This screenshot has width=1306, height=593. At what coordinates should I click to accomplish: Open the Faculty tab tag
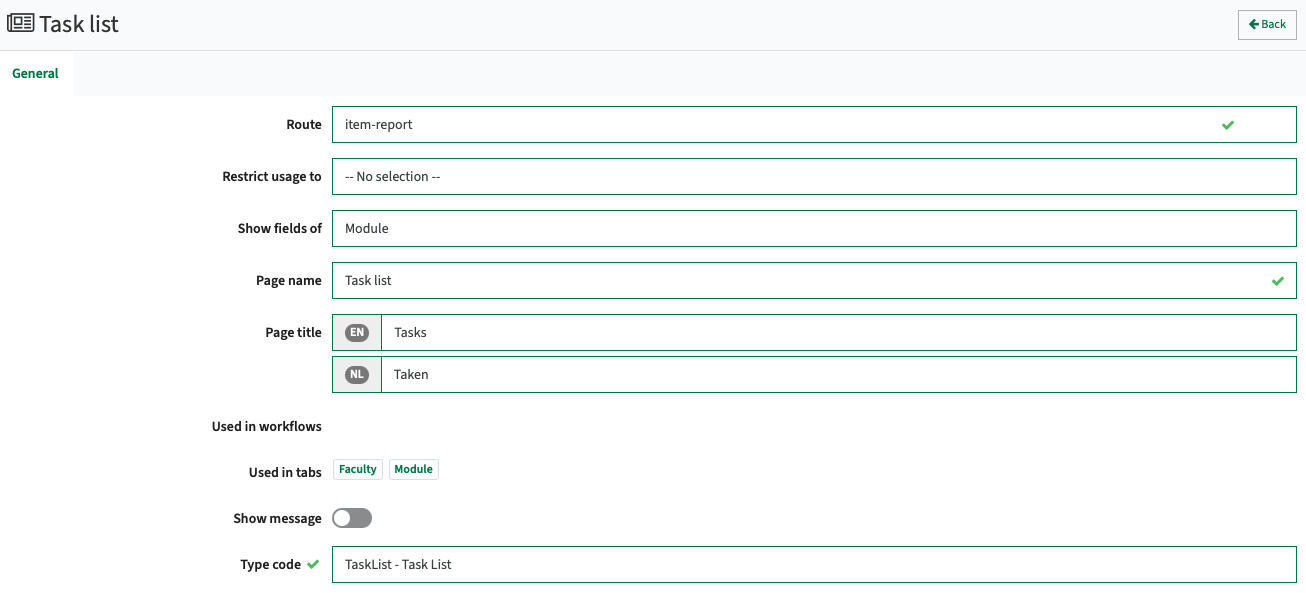tap(358, 469)
